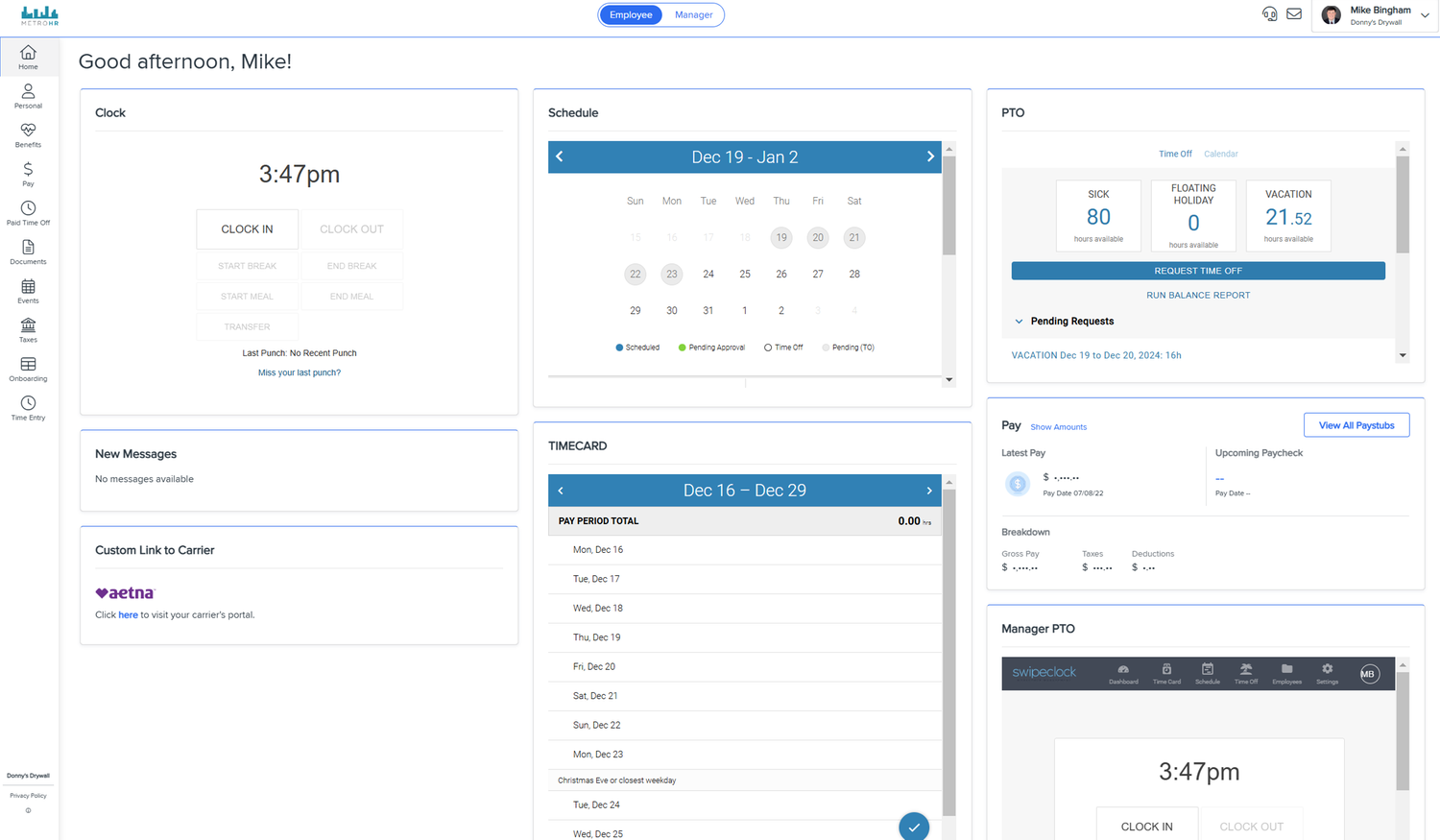
Task: Open the Events calendar icon in the sidebar
Action: [28, 291]
